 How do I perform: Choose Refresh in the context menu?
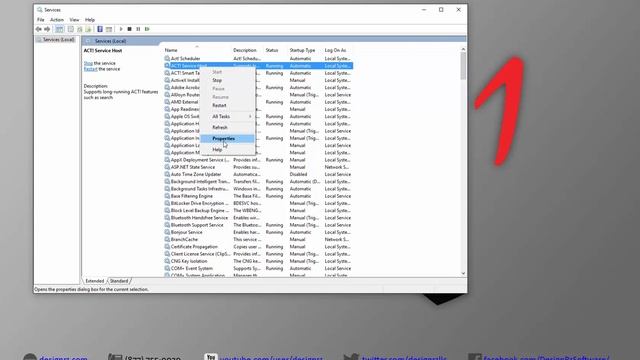tap(228, 127)
